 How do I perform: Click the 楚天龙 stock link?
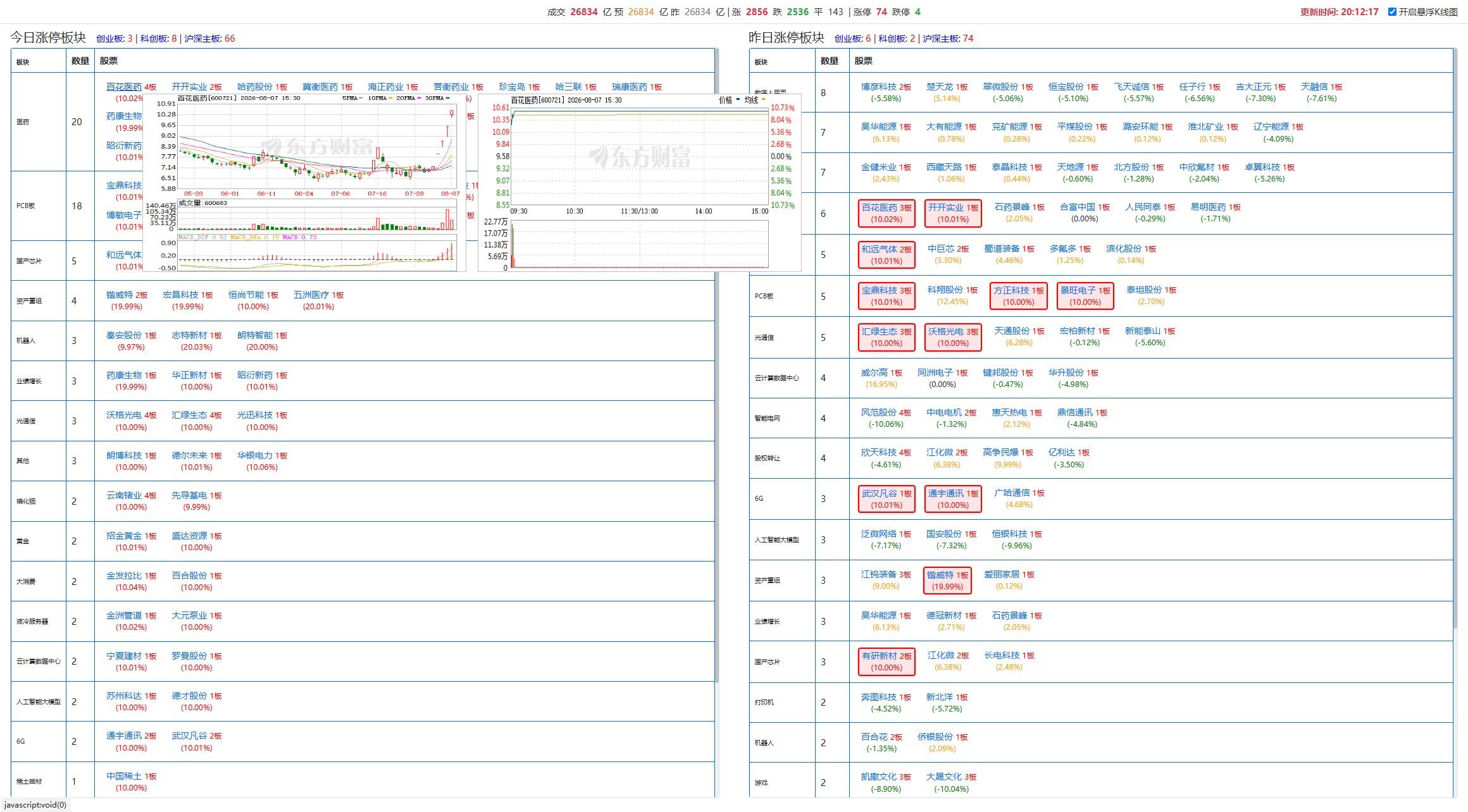click(940, 87)
